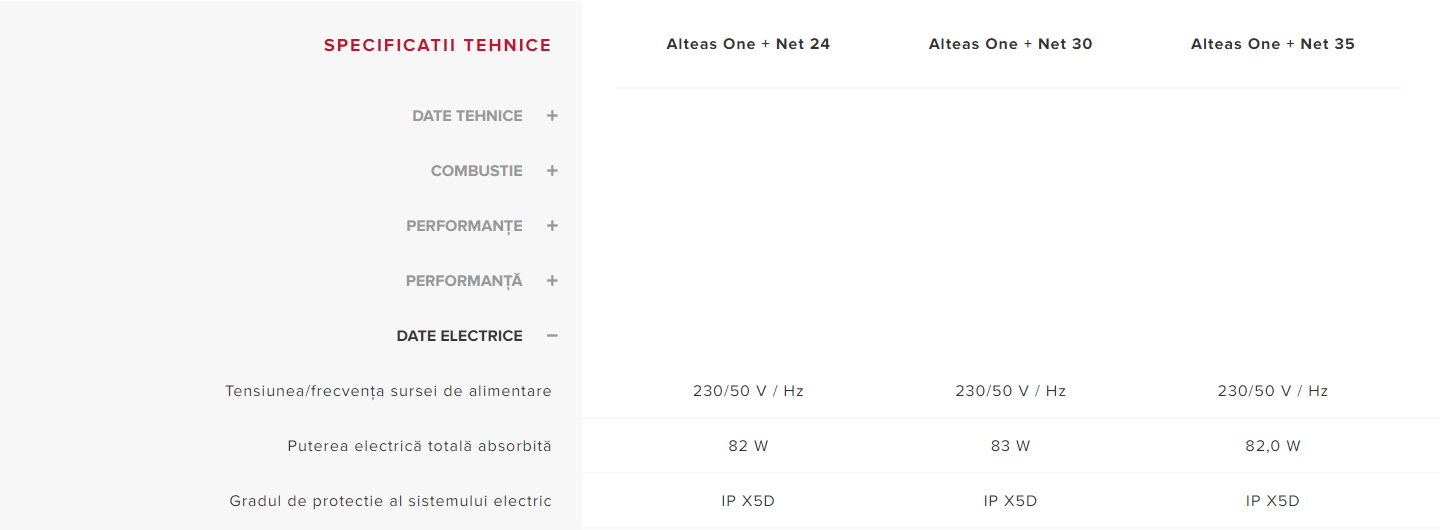Click the Gradul de protecție al sistemului electric label

[x=390, y=501]
